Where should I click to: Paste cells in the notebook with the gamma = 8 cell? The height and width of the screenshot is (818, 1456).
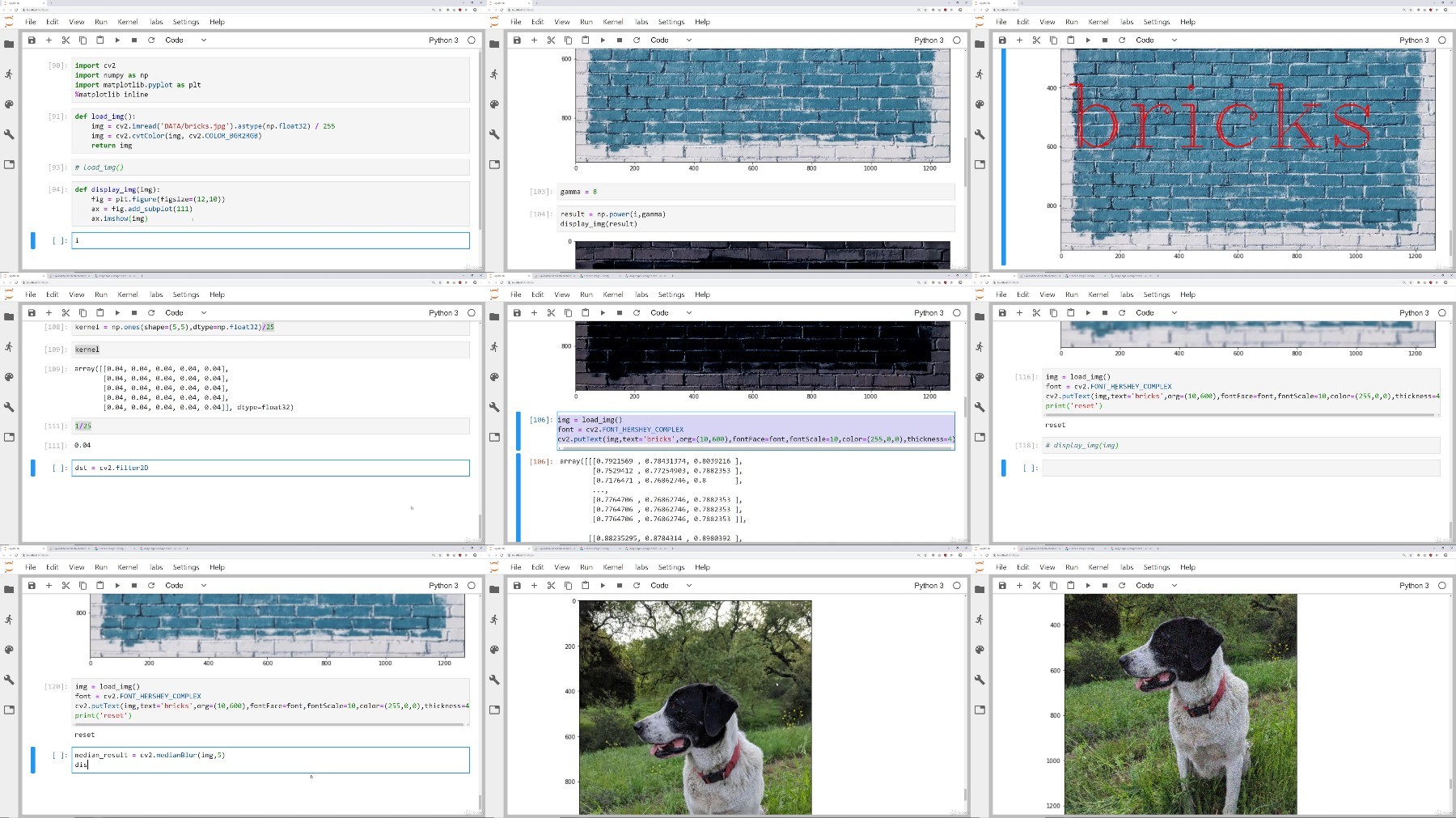coord(586,40)
